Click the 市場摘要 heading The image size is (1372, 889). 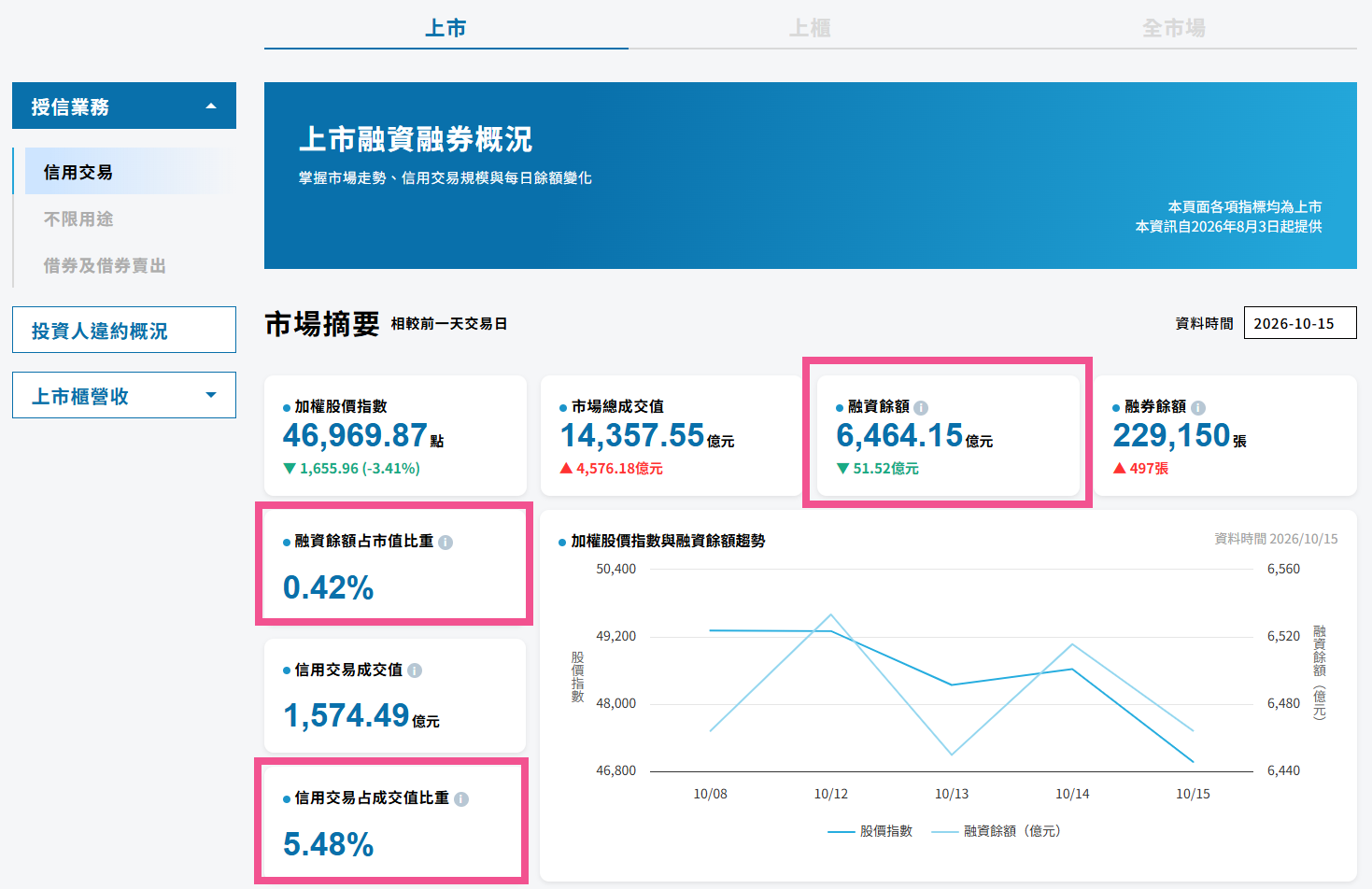(322, 324)
